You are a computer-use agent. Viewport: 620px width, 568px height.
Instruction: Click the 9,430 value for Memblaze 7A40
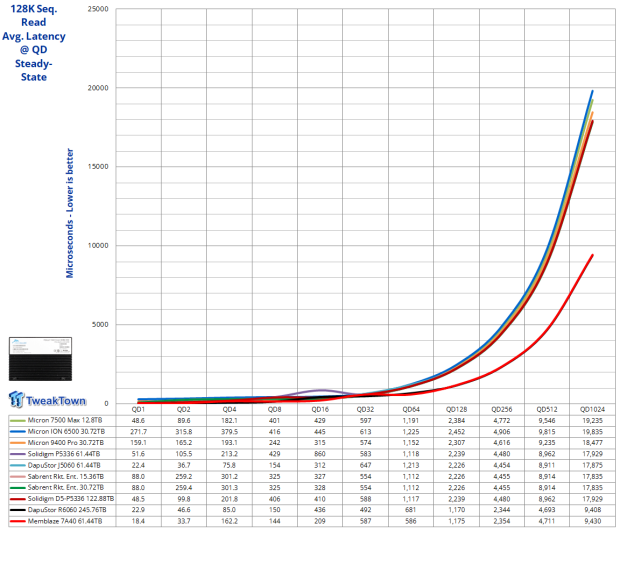592,521
